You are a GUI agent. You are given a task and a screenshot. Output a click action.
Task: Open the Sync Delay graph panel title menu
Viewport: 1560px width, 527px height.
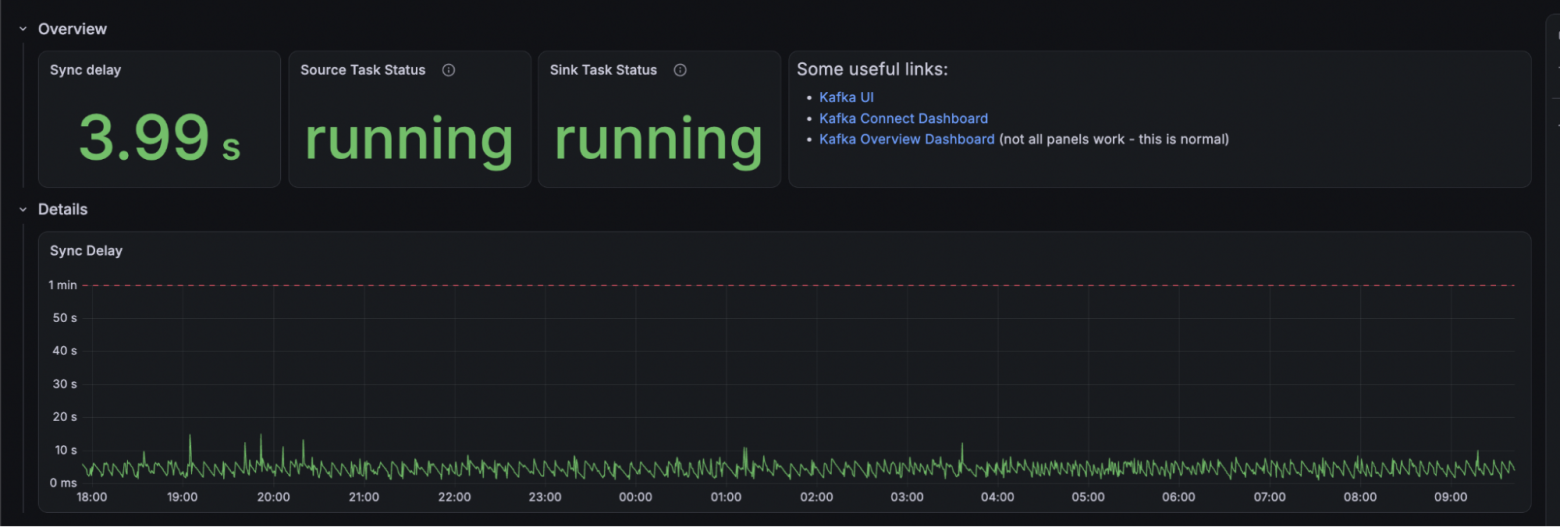pyautogui.click(x=86, y=250)
